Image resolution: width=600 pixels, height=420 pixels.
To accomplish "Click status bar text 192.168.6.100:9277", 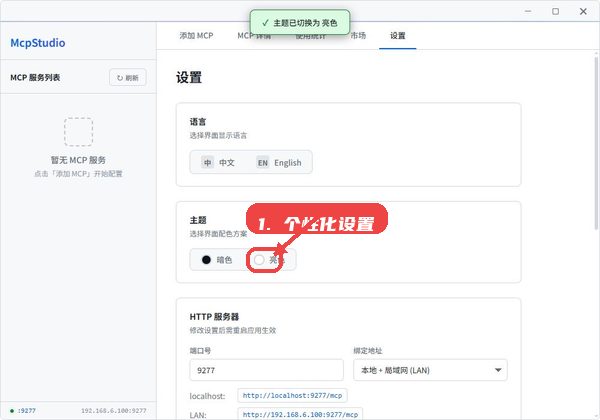I will click(x=114, y=411).
